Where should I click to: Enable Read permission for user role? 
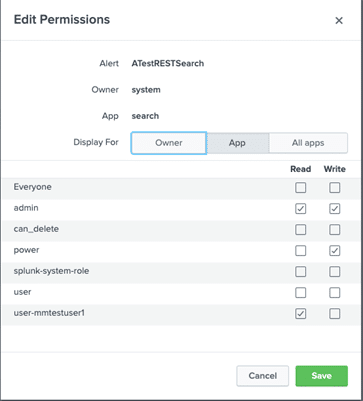coord(301,293)
